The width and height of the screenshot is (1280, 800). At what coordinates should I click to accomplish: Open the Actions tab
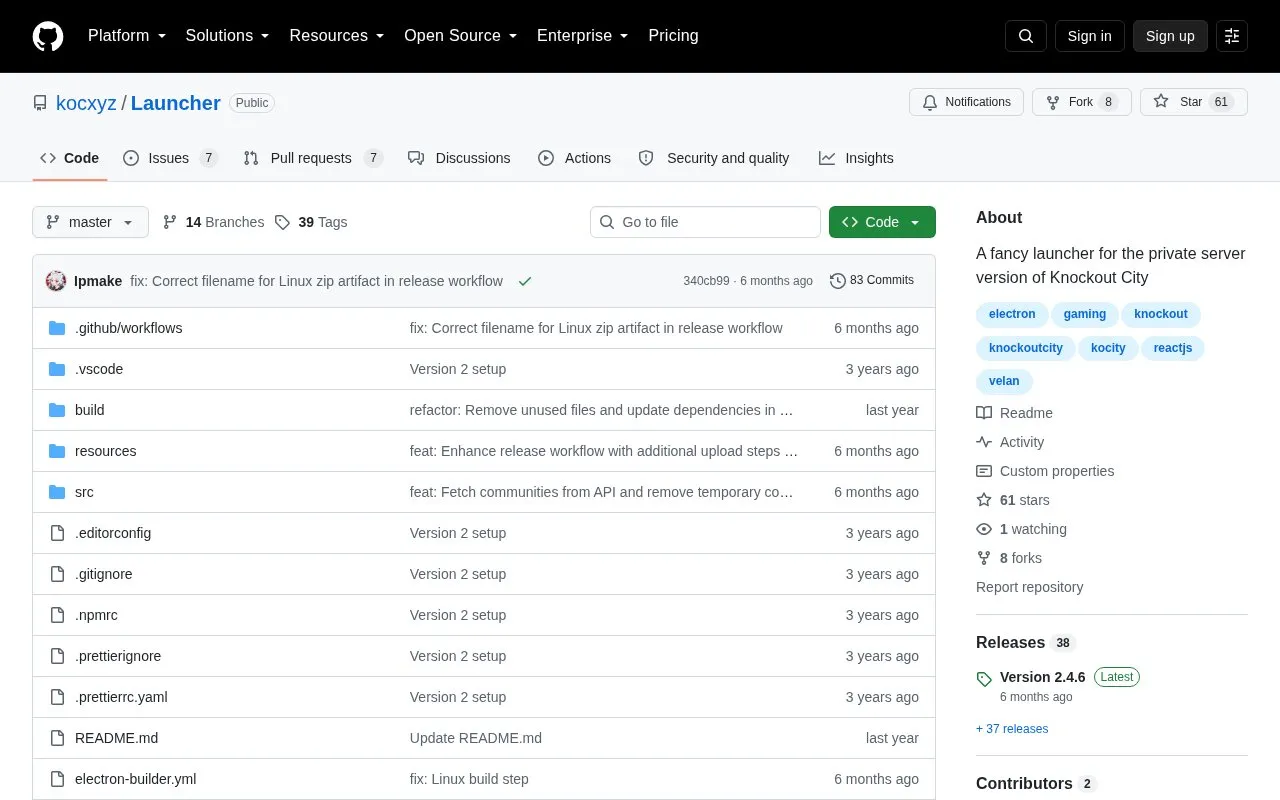point(574,158)
